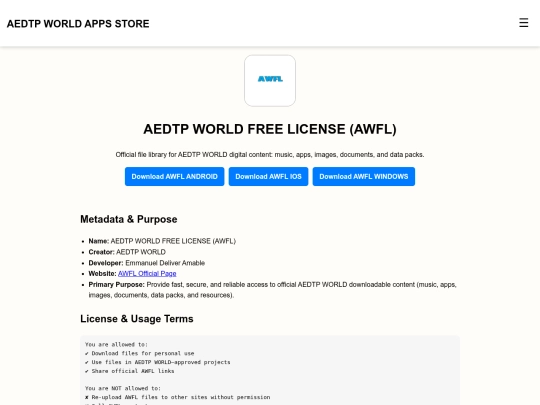
Task: Click 'Download files for personal use' line
Action: point(139,353)
